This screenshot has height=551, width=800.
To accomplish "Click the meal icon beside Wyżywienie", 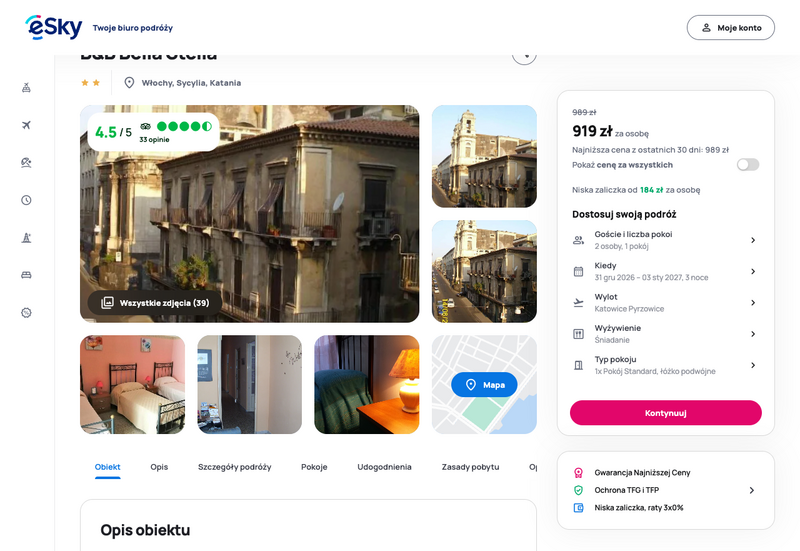I will coord(578,334).
